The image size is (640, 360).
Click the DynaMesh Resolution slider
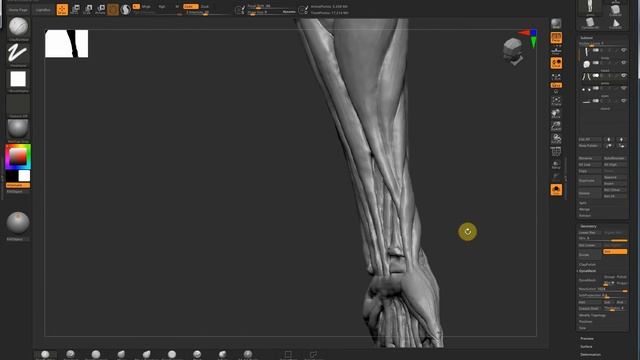[x=602, y=289]
